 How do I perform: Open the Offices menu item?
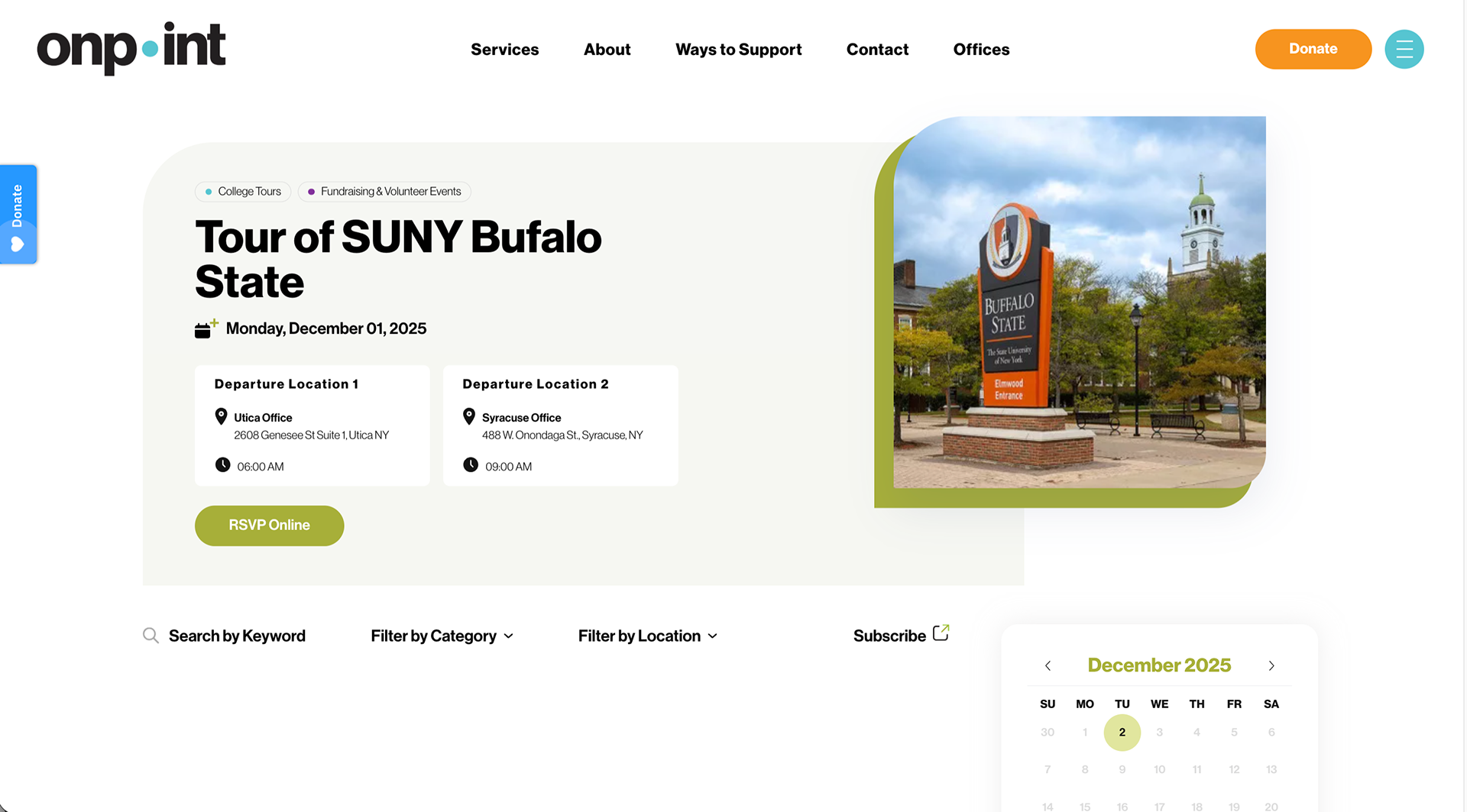981,50
